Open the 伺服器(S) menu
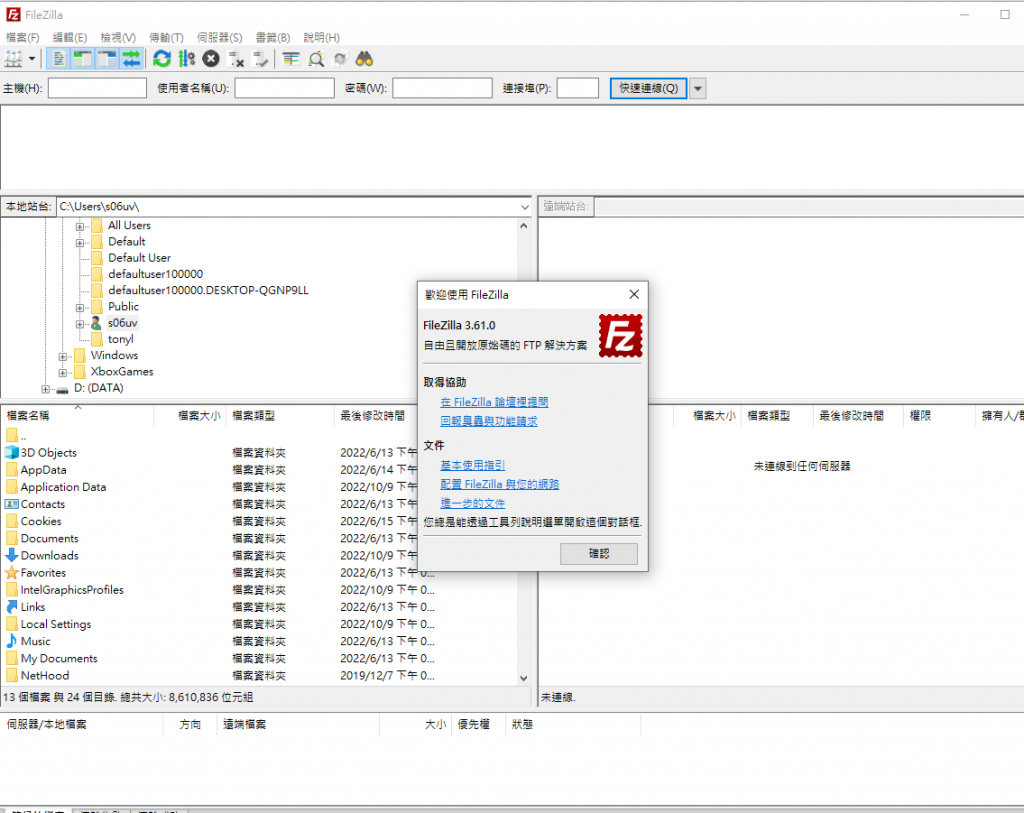This screenshot has height=813, width=1024. [x=219, y=38]
